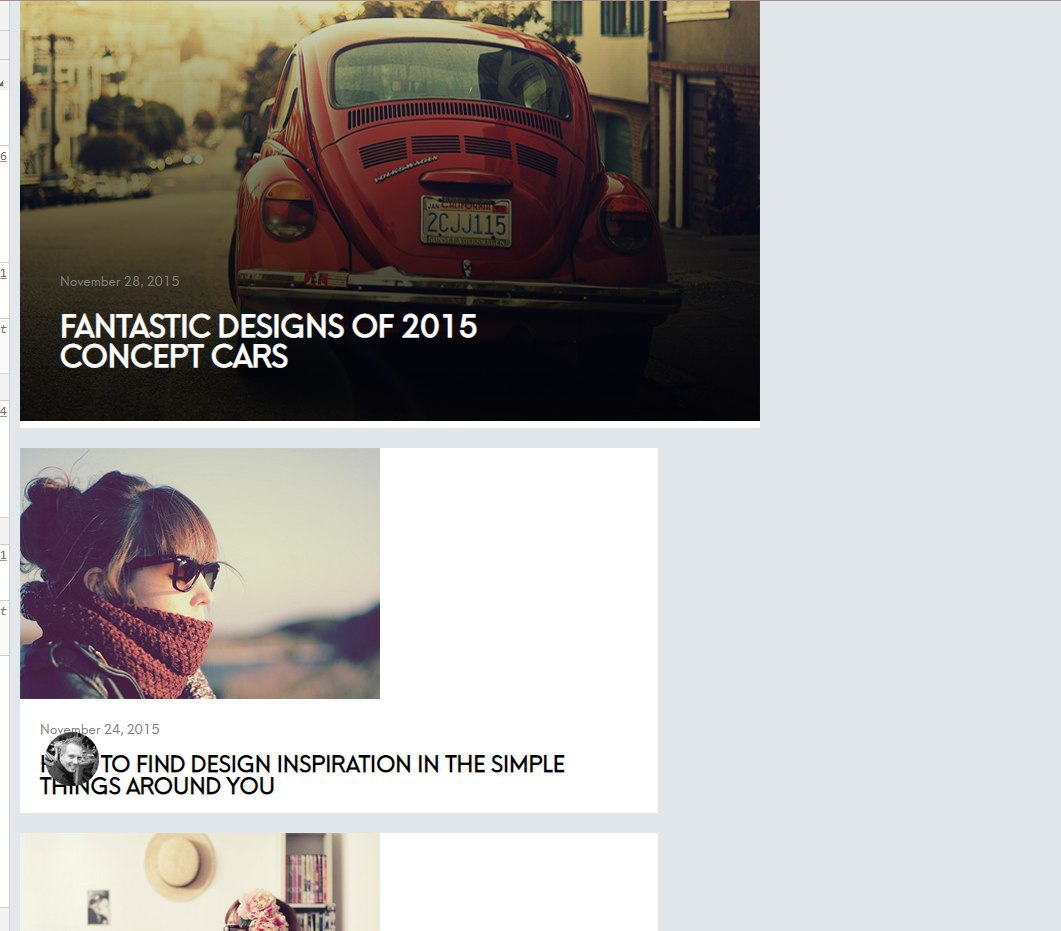Open the woman in scarf post thumbnail
The image size is (1061, 931).
[200, 573]
